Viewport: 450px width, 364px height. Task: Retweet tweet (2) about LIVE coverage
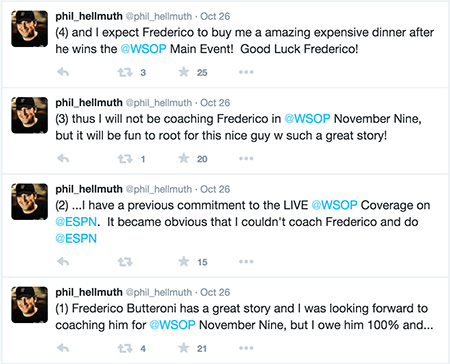125,262
